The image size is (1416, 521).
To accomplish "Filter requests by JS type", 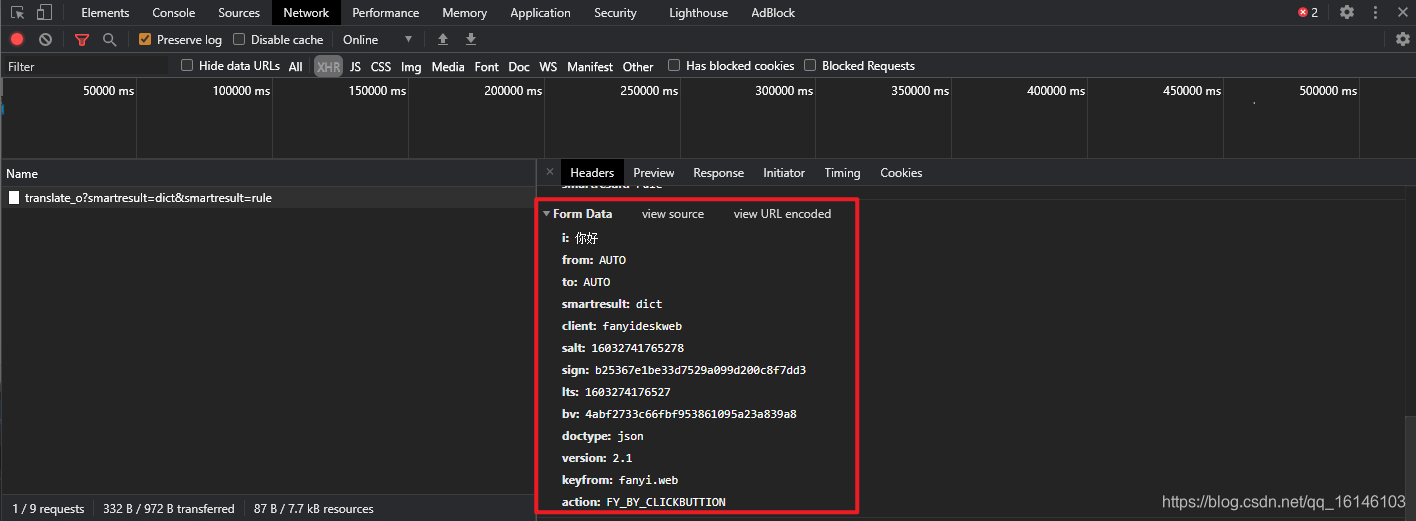I will (x=355, y=66).
